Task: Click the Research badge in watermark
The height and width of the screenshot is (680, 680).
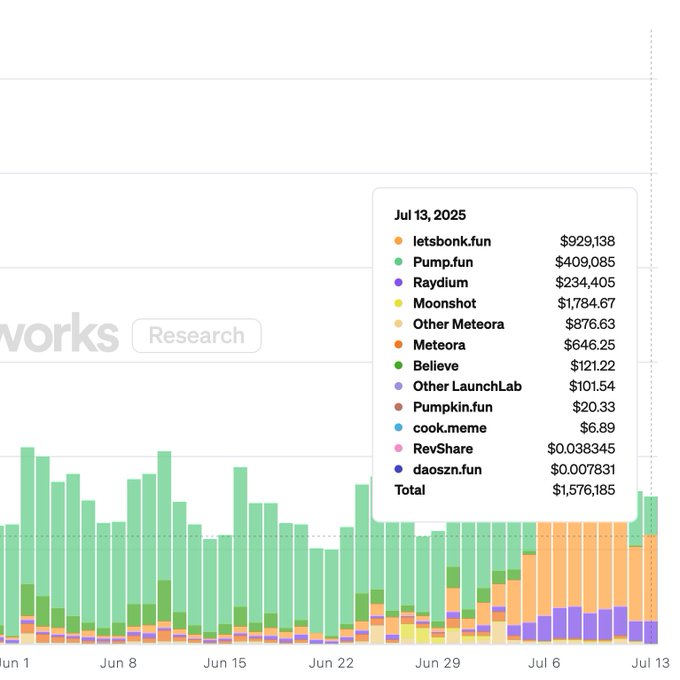Action: pos(196,336)
